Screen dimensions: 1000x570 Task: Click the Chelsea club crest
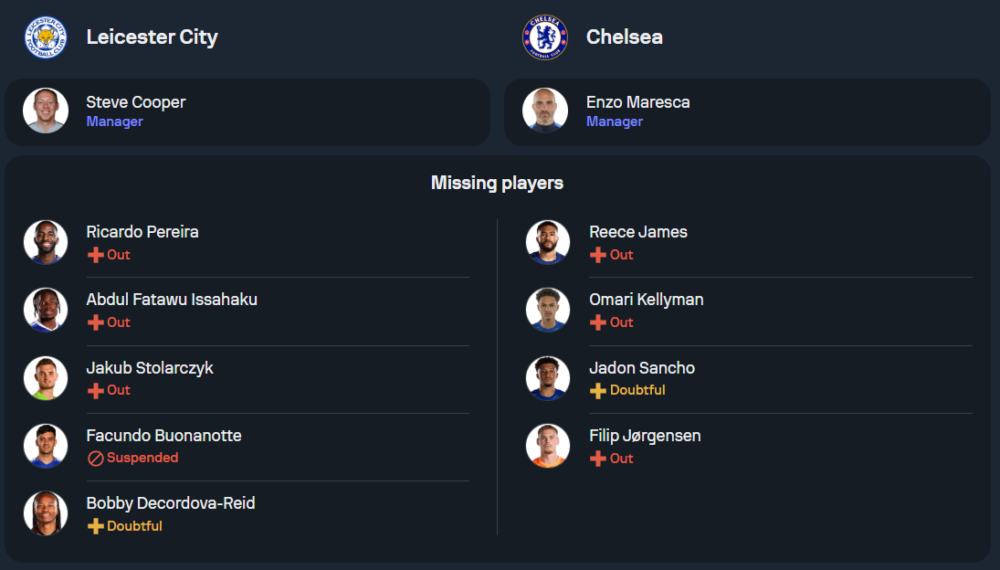545,37
